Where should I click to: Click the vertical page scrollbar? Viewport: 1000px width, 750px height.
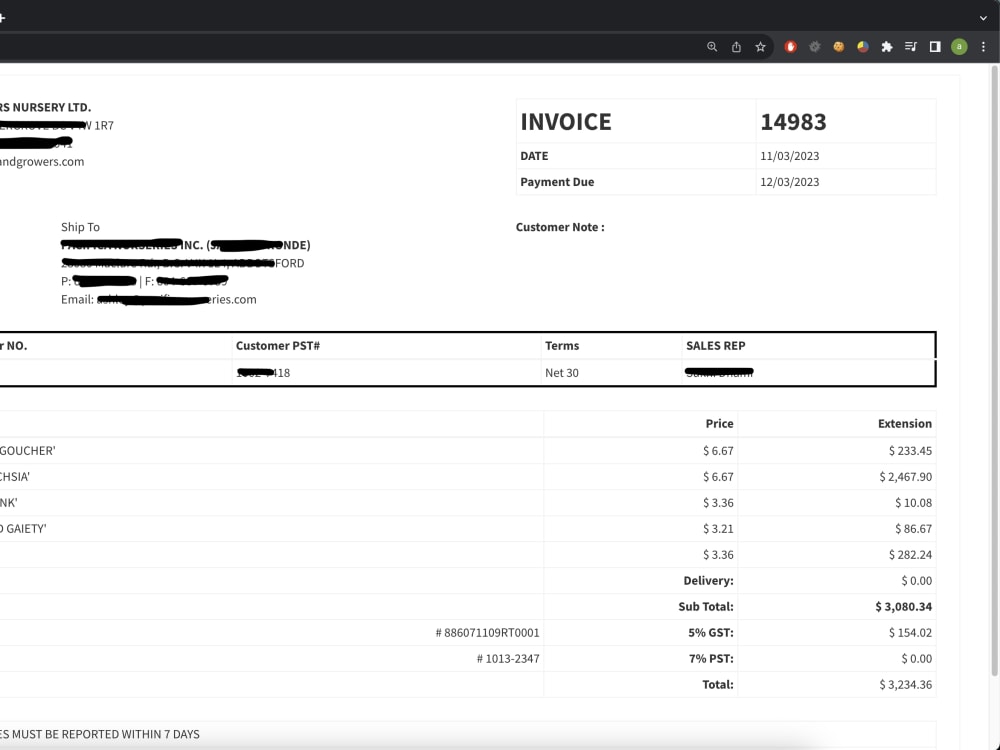tap(995, 370)
